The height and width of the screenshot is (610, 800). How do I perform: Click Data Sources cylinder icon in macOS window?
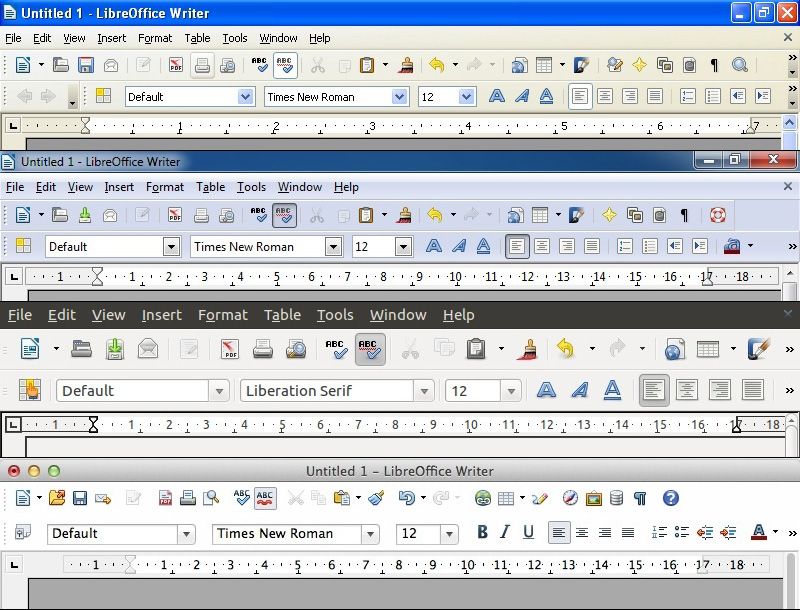[x=616, y=498]
